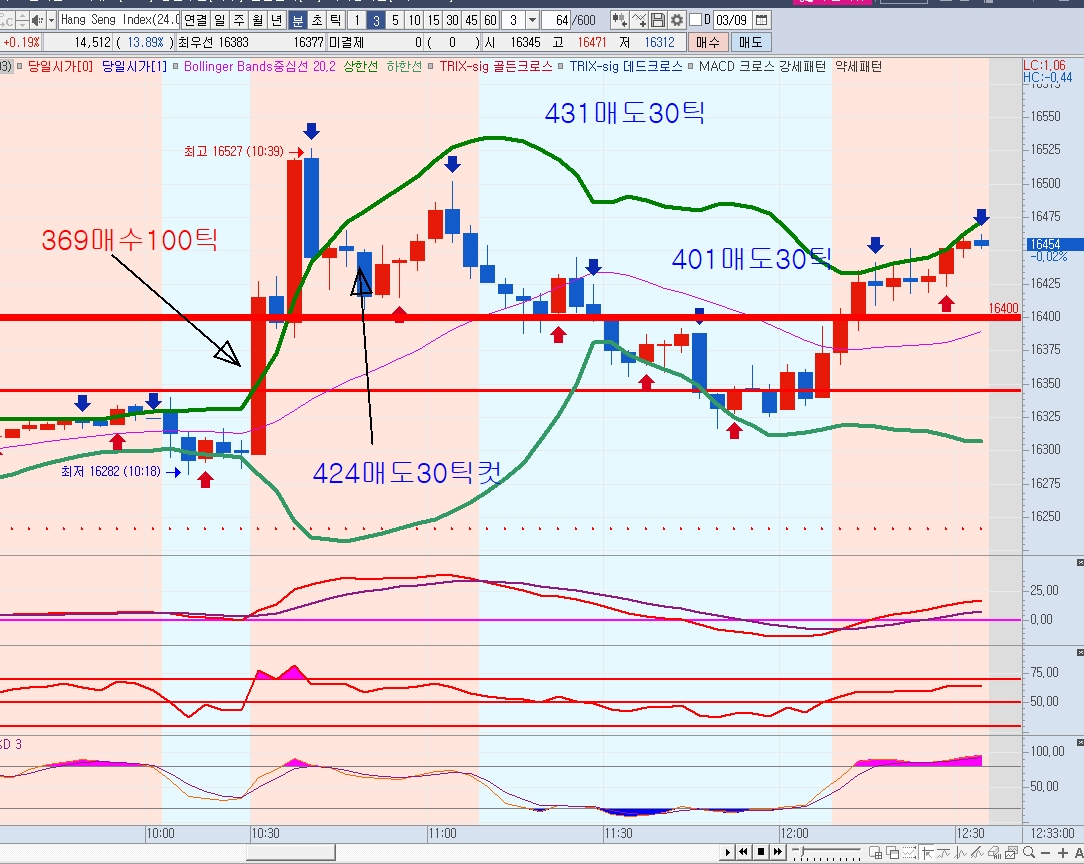Click the 매도 (sell) button

tap(750, 42)
